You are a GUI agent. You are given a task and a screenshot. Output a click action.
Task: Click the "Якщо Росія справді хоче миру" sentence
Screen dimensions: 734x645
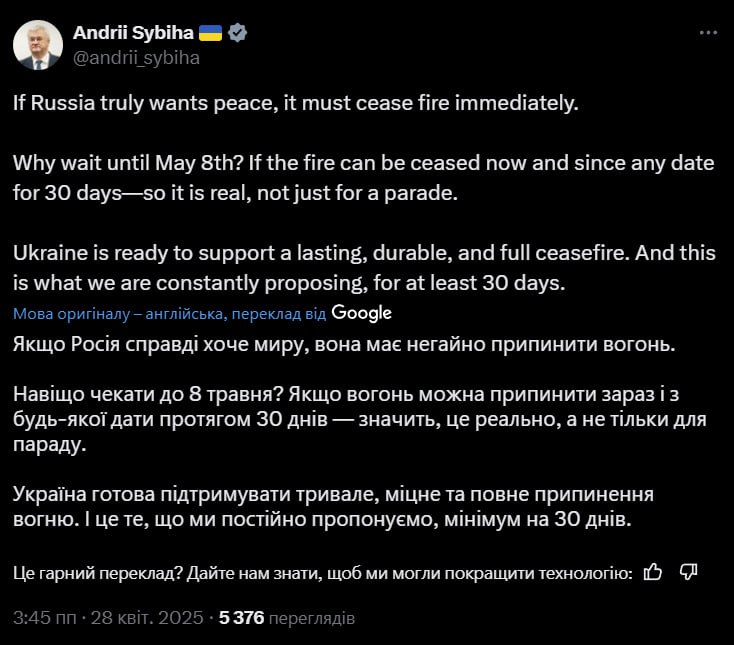[345, 345]
